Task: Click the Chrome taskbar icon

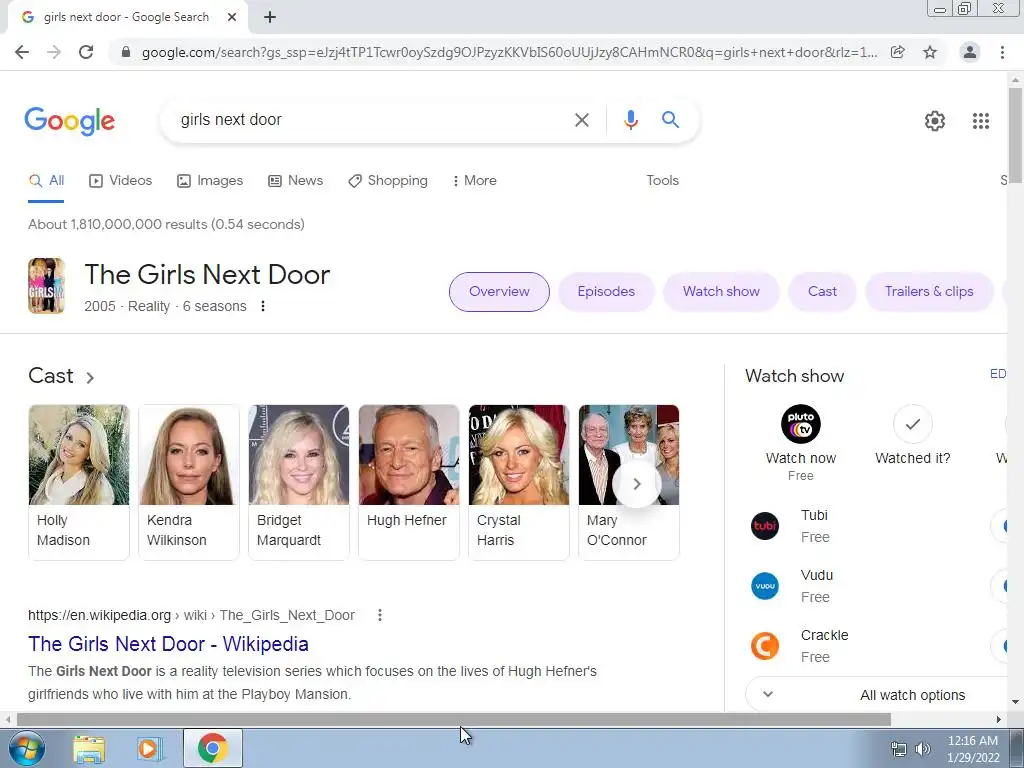Action: [x=212, y=748]
